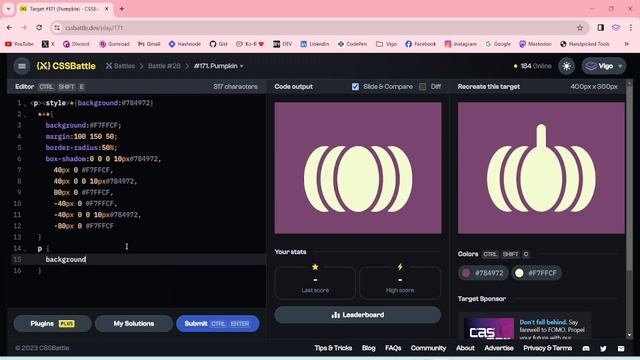Open the Google bookmark
Viewport: 640px width, 360px height.
[498, 44]
